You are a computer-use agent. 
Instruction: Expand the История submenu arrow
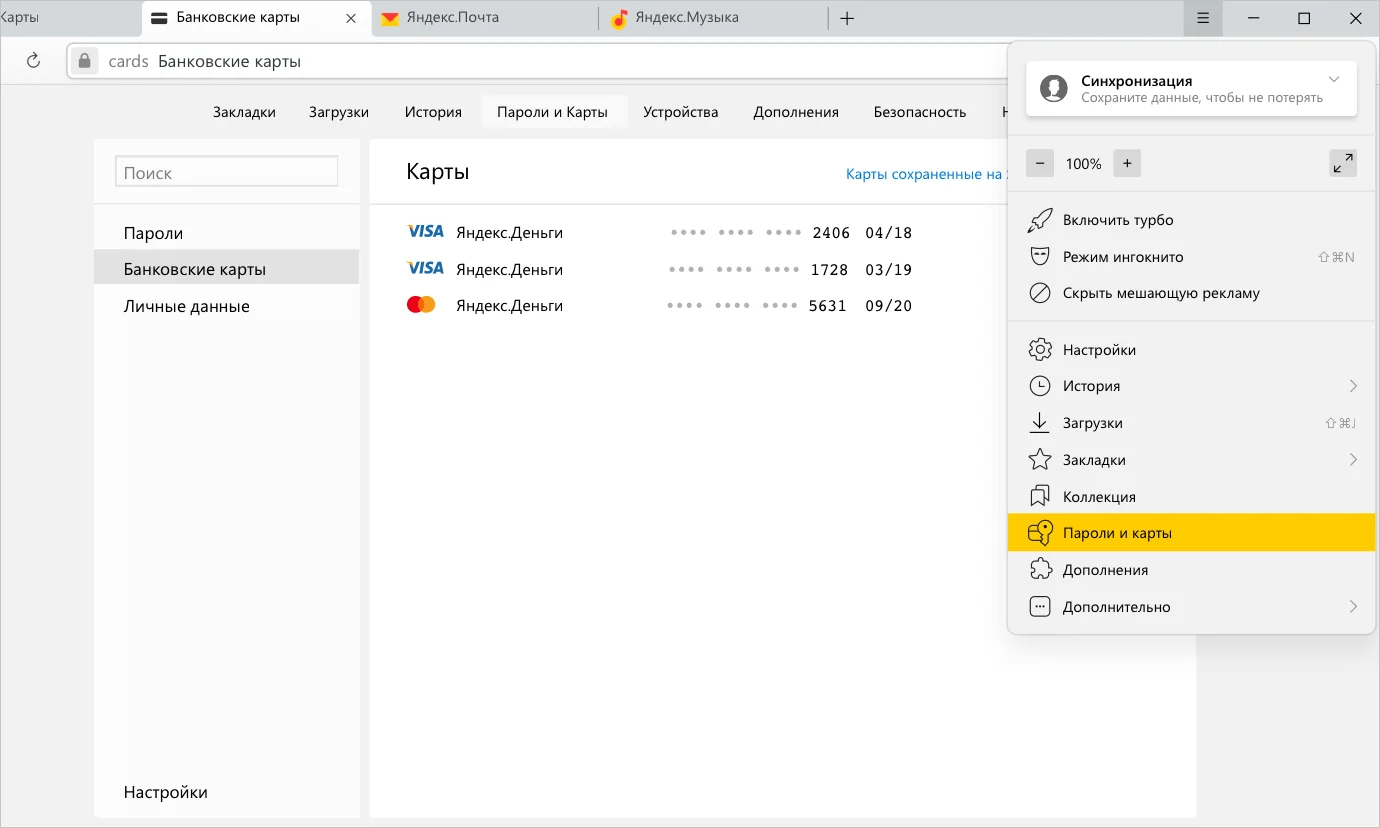click(x=1353, y=386)
